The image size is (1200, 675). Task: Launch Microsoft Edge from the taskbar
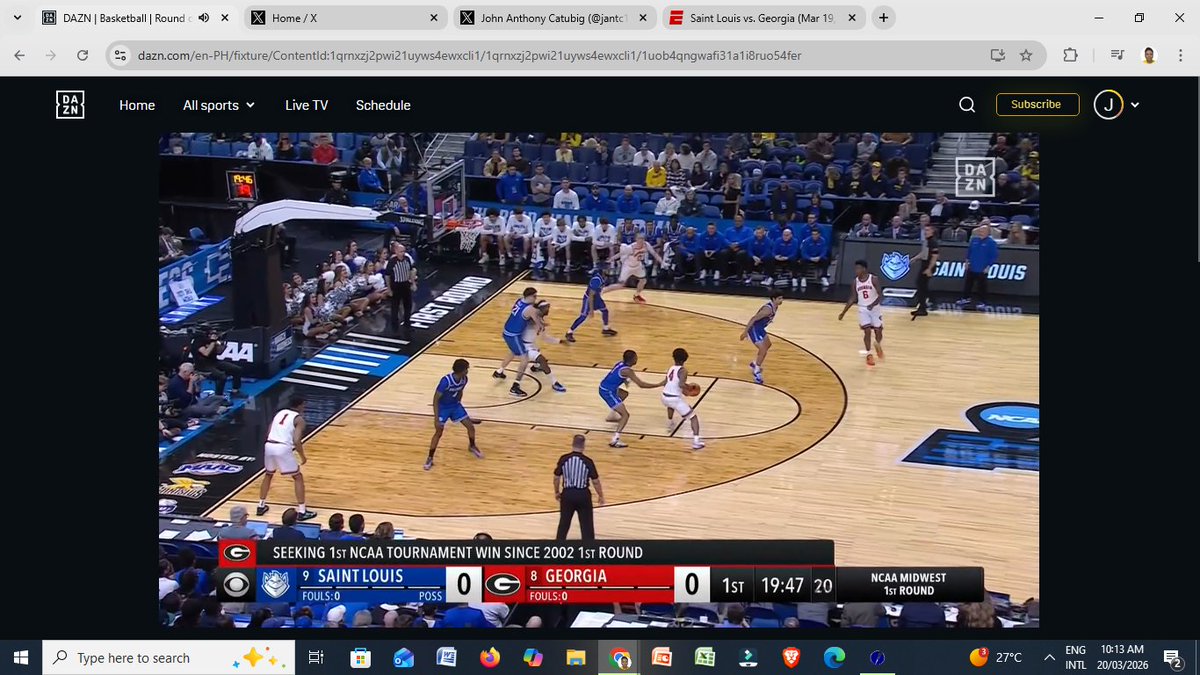pos(833,658)
